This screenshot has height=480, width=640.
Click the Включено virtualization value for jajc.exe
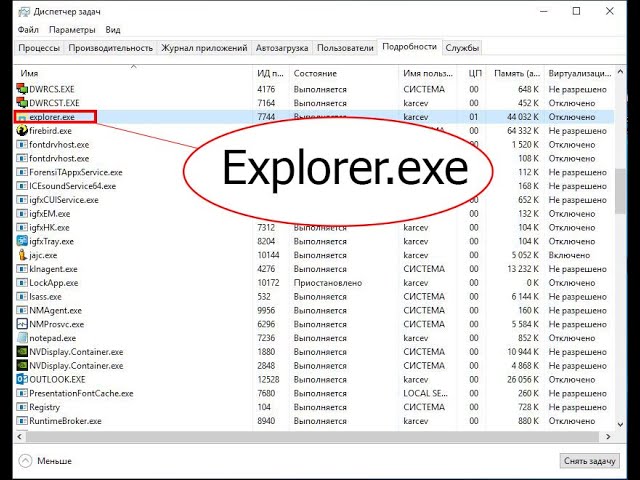(569, 255)
